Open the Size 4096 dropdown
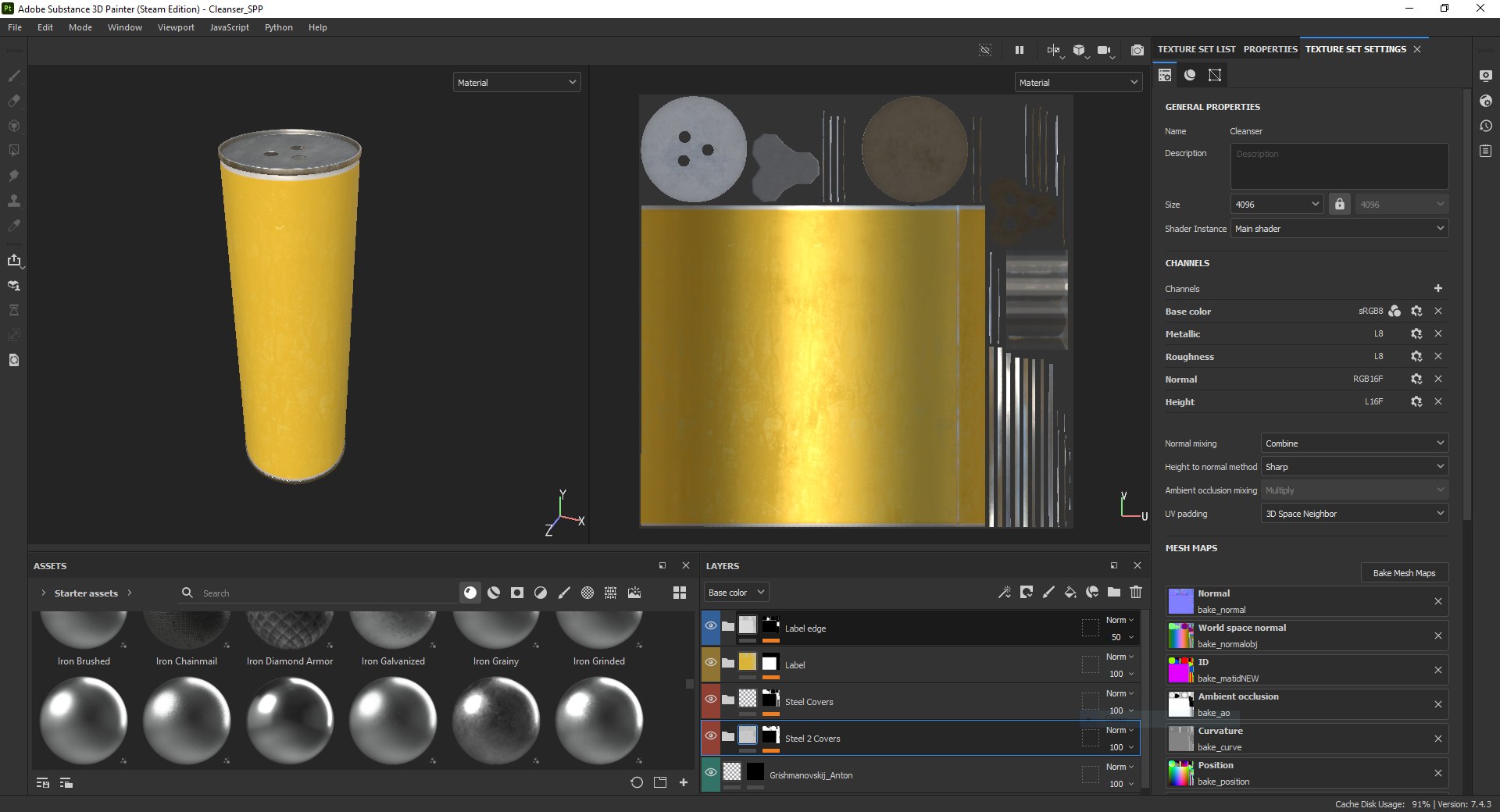 pyautogui.click(x=1277, y=205)
